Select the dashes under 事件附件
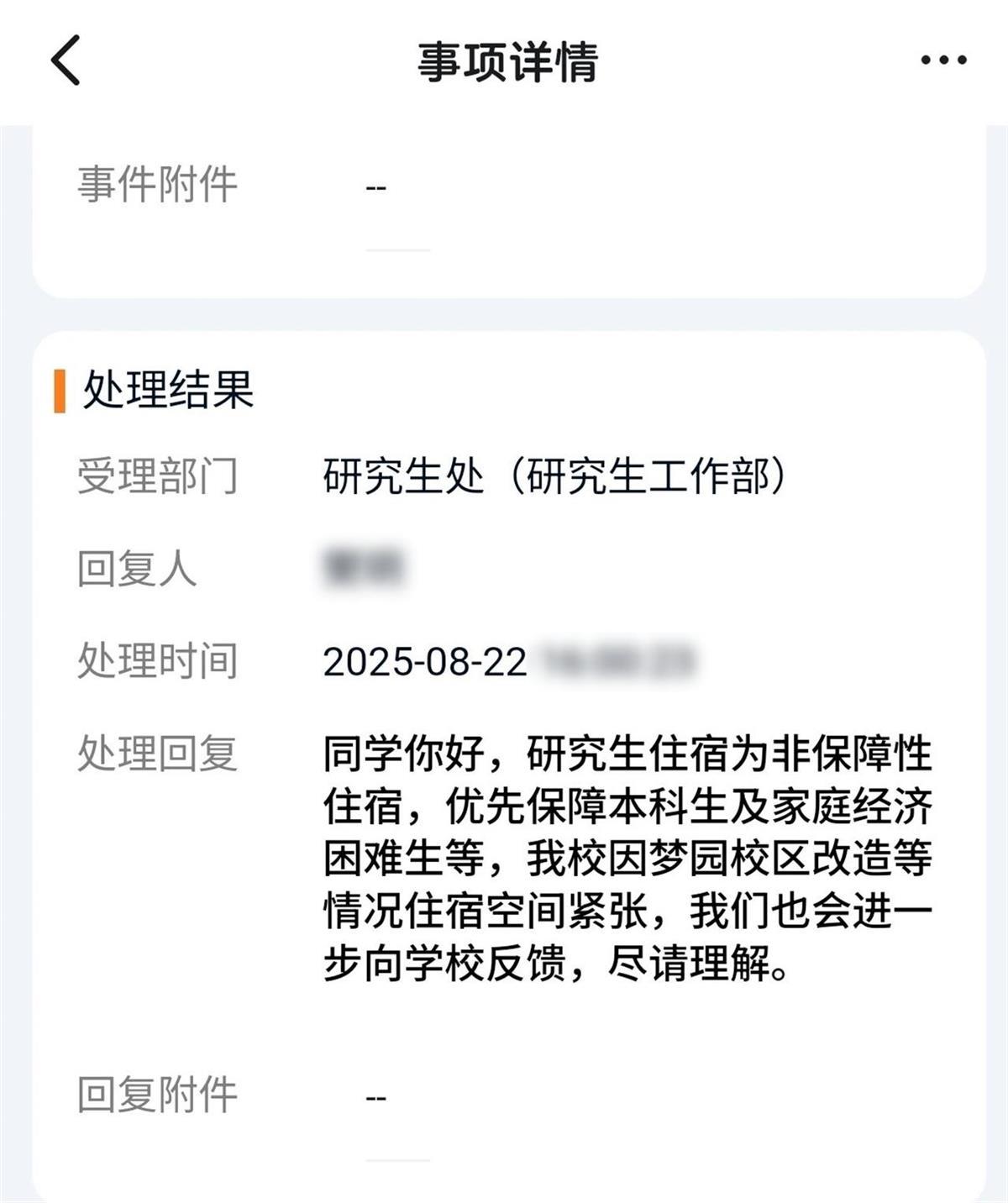Image resolution: width=1008 pixels, height=1203 pixels. [x=375, y=186]
